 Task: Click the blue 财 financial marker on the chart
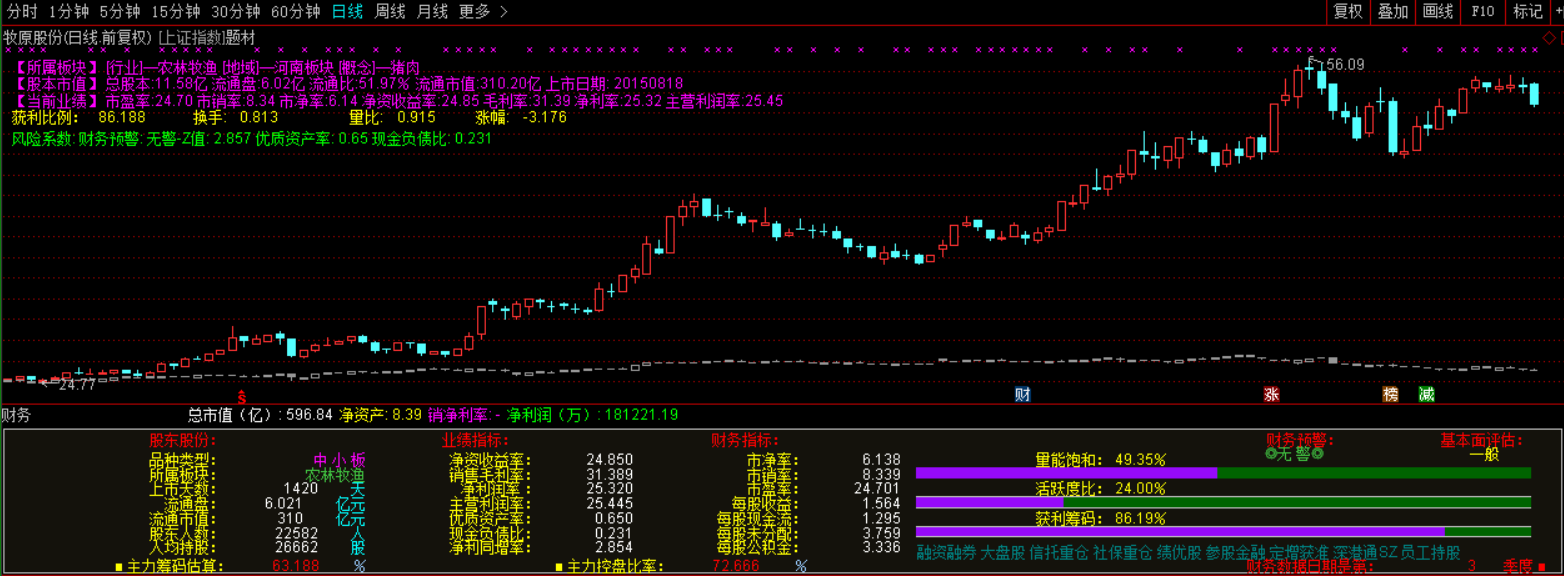click(1022, 394)
